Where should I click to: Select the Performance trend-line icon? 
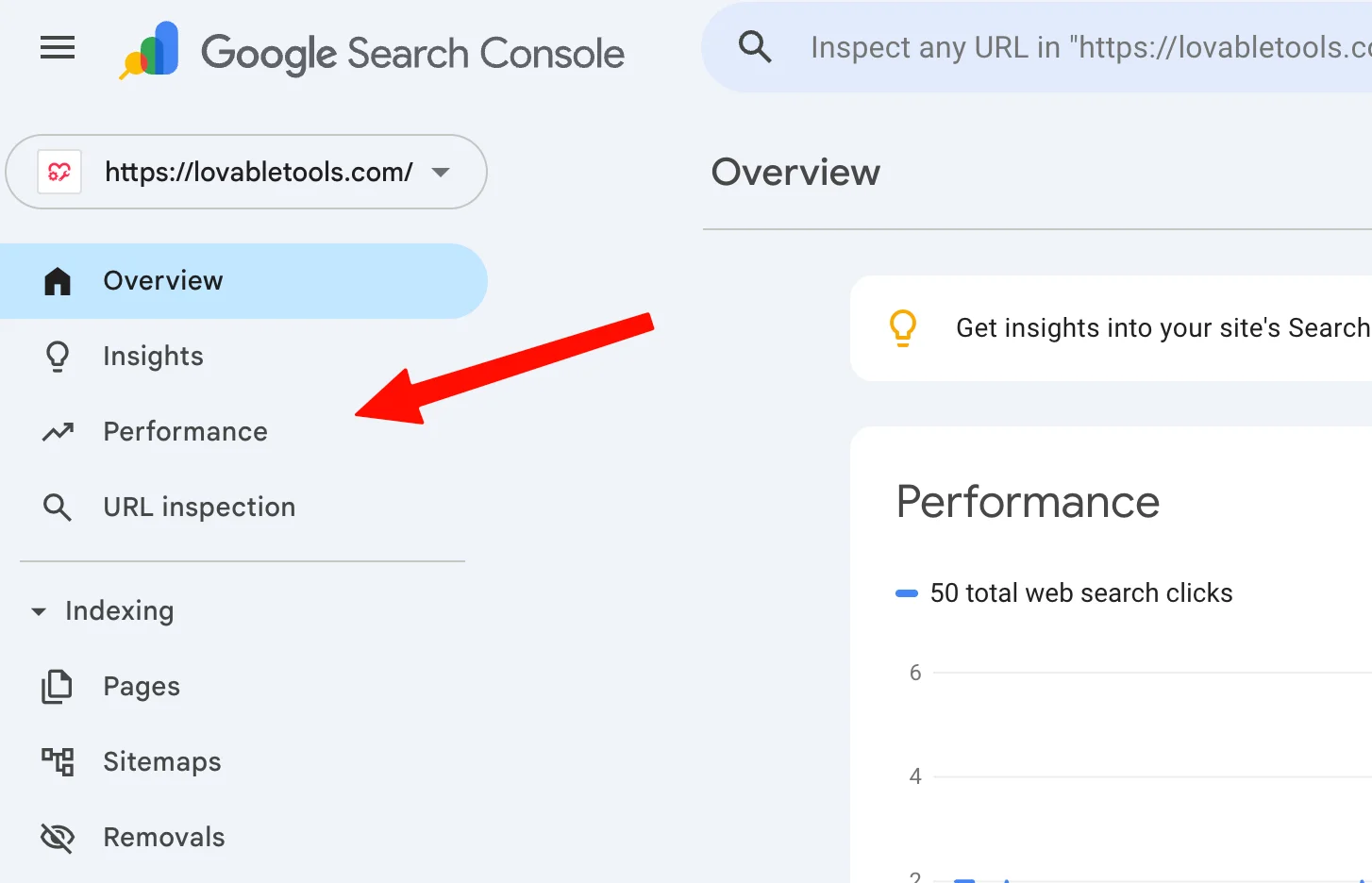[x=57, y=431]
